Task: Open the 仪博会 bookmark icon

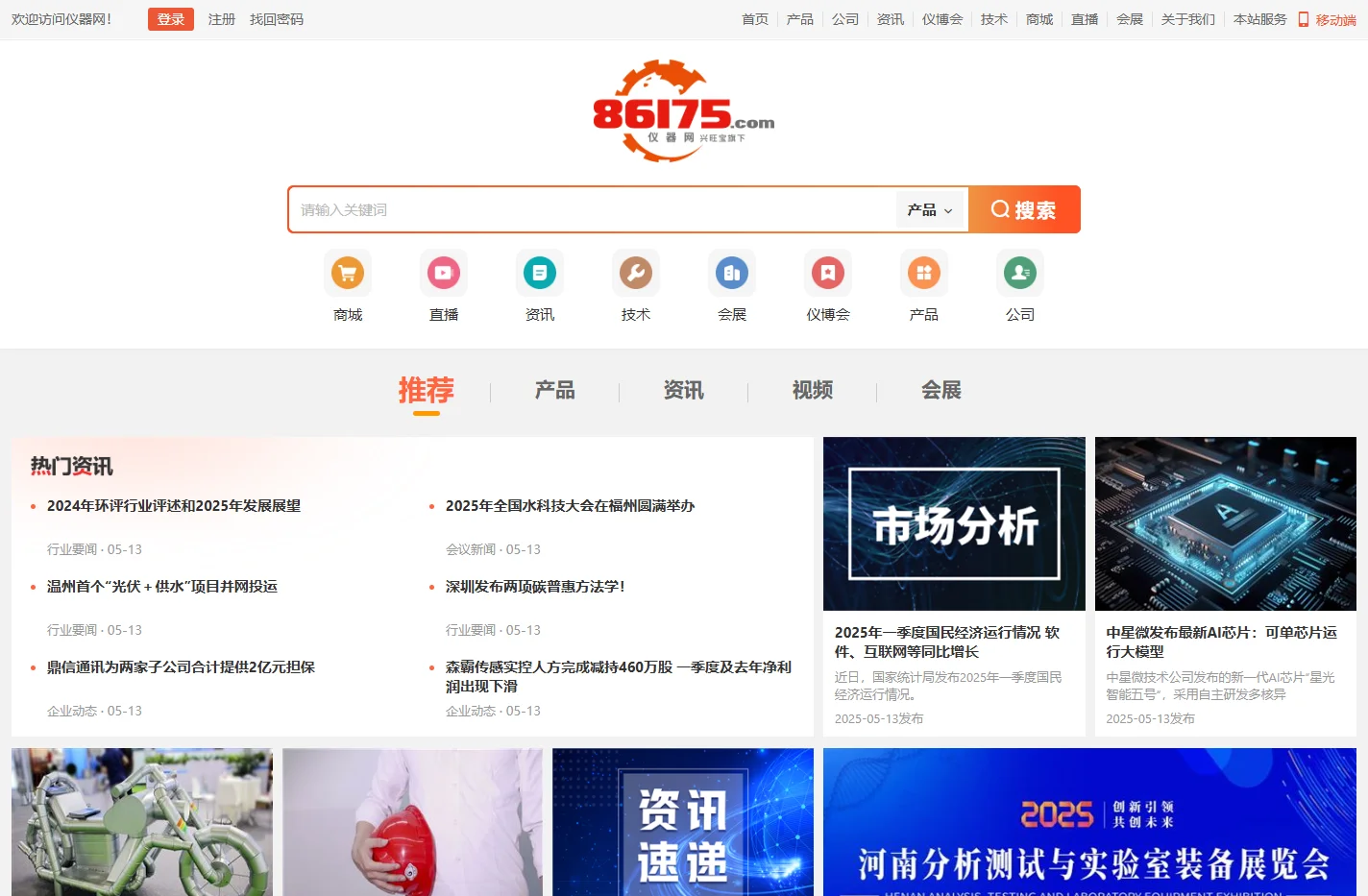Action: [828, 273]
